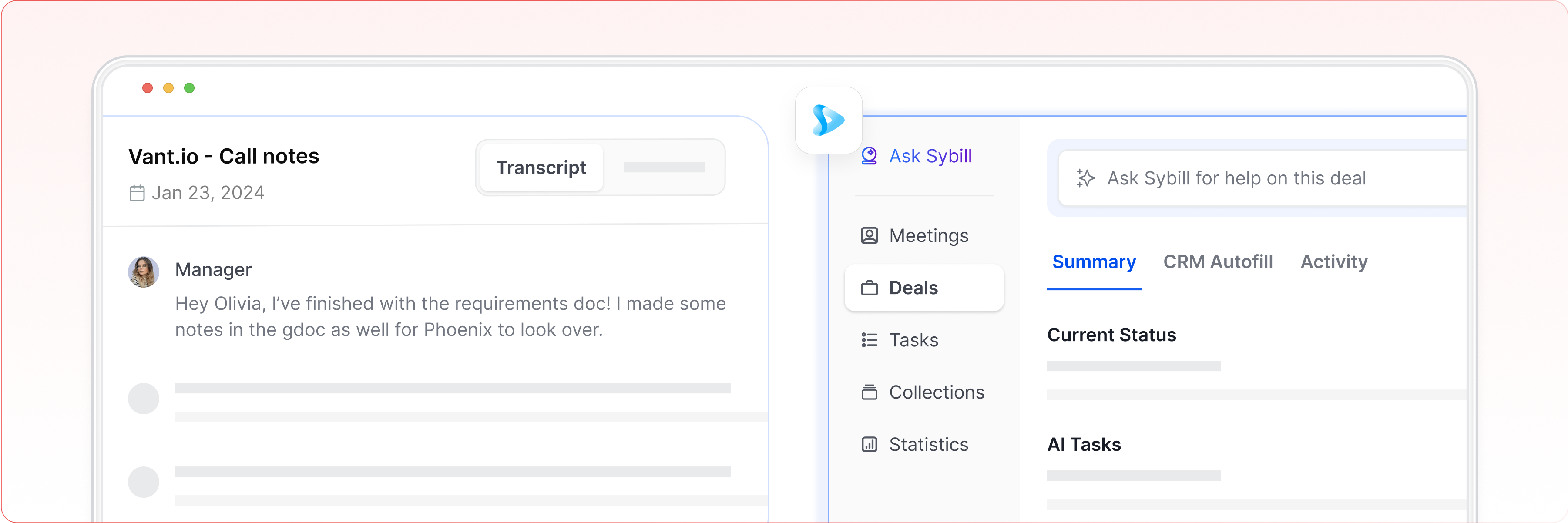Select Deals in sidebar
This screenshot has height=523, width=1568.
click(924, 288)
